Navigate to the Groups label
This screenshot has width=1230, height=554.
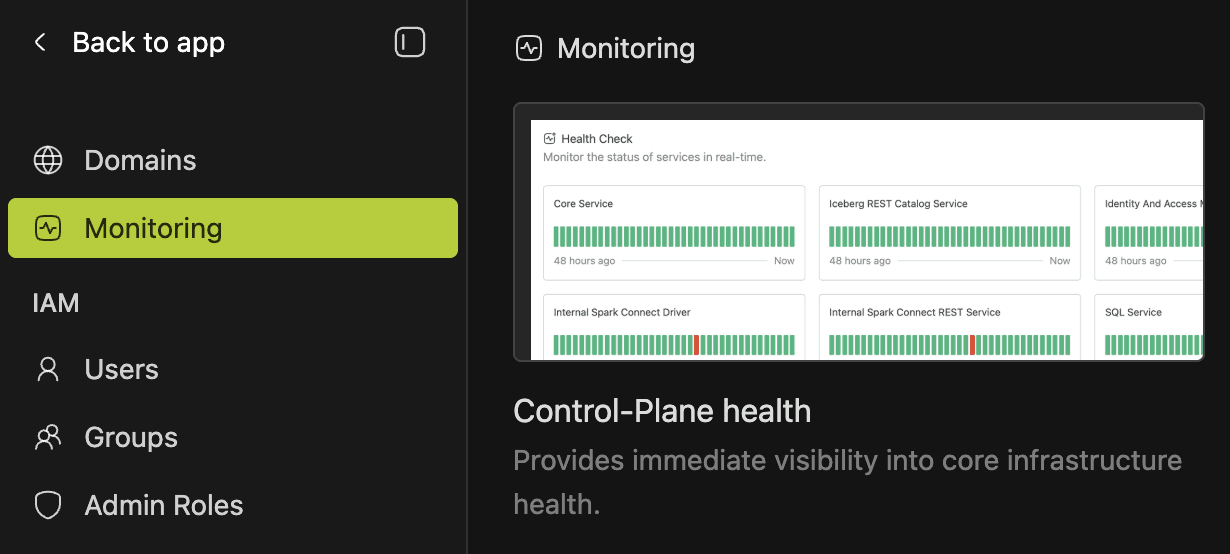click(x=131, y=437)
